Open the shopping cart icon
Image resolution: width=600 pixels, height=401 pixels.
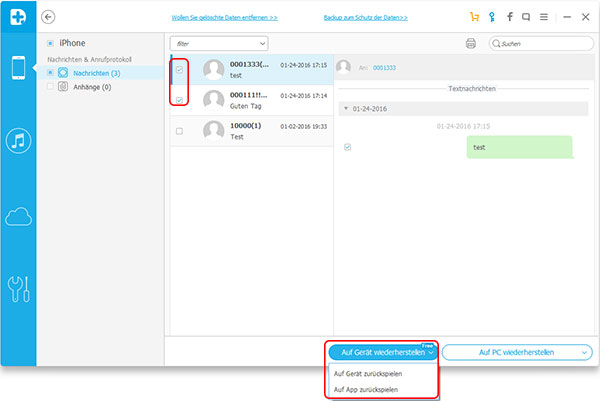coord(474,17)
